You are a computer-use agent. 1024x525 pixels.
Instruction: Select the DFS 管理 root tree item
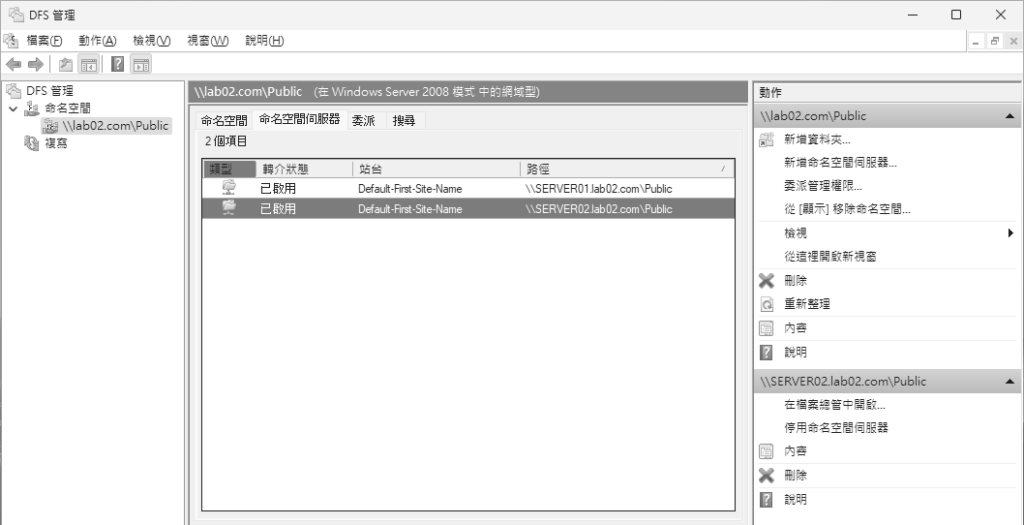[x=50, y=91]
